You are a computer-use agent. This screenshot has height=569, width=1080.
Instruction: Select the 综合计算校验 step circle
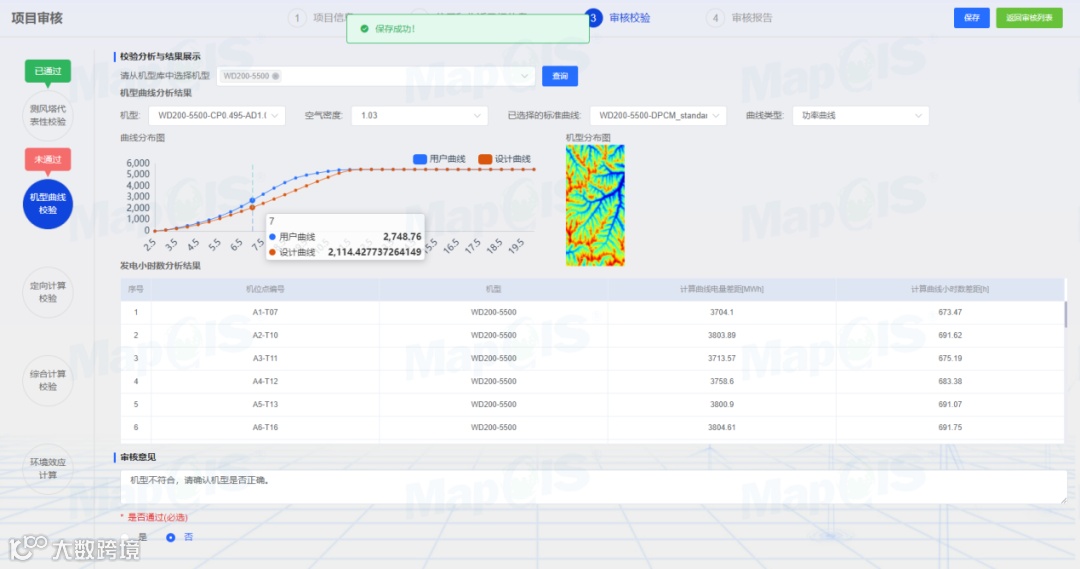pyautogui.click(x=48, y=380)
